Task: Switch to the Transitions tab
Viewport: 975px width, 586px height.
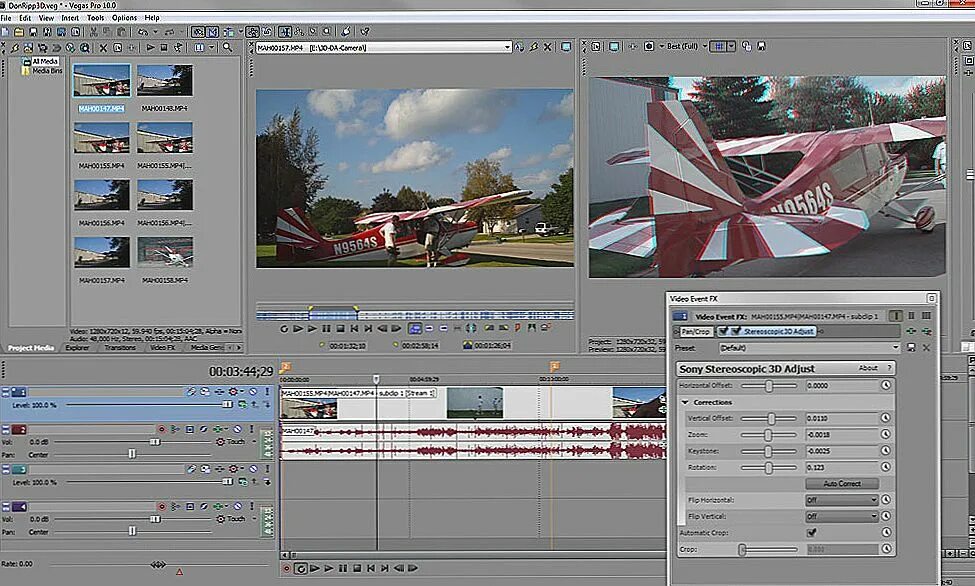Action: [119, 348]
